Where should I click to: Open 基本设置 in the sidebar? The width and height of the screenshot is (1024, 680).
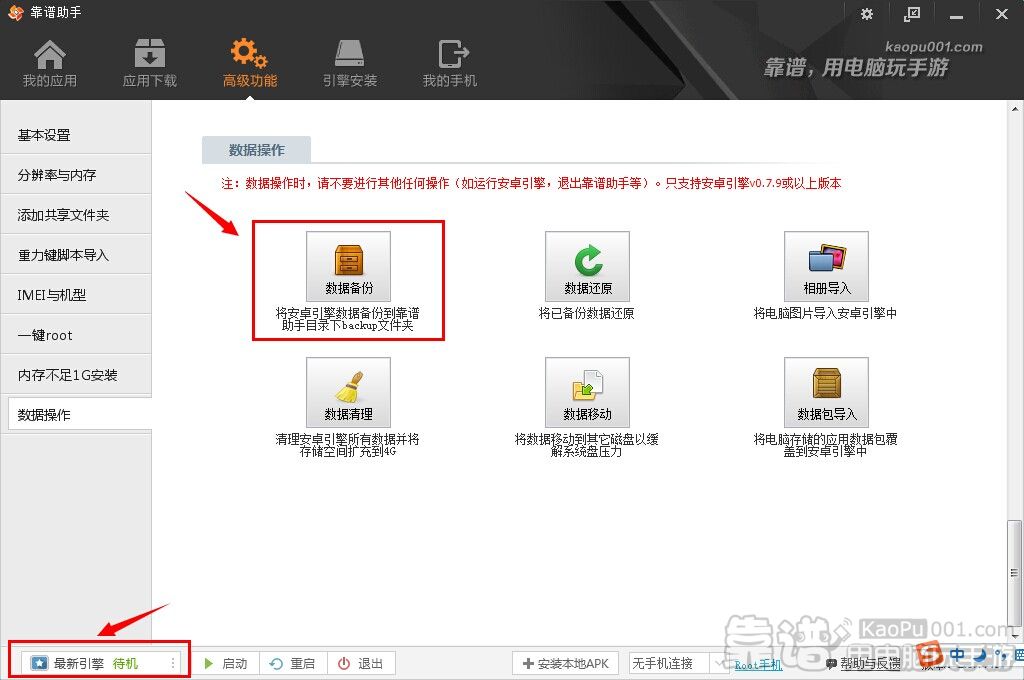pyautogui.click(x=76, y=135)
